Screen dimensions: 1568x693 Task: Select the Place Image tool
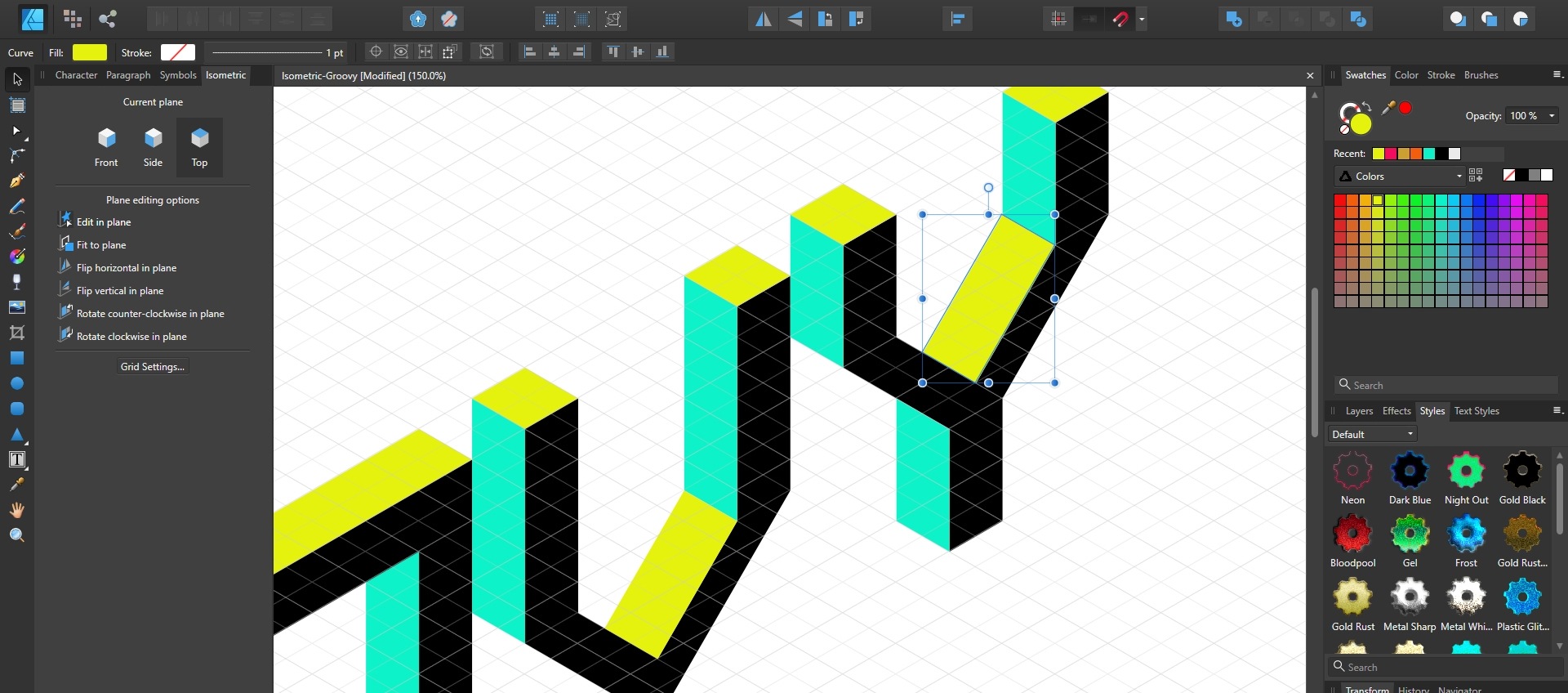[17, 307]
